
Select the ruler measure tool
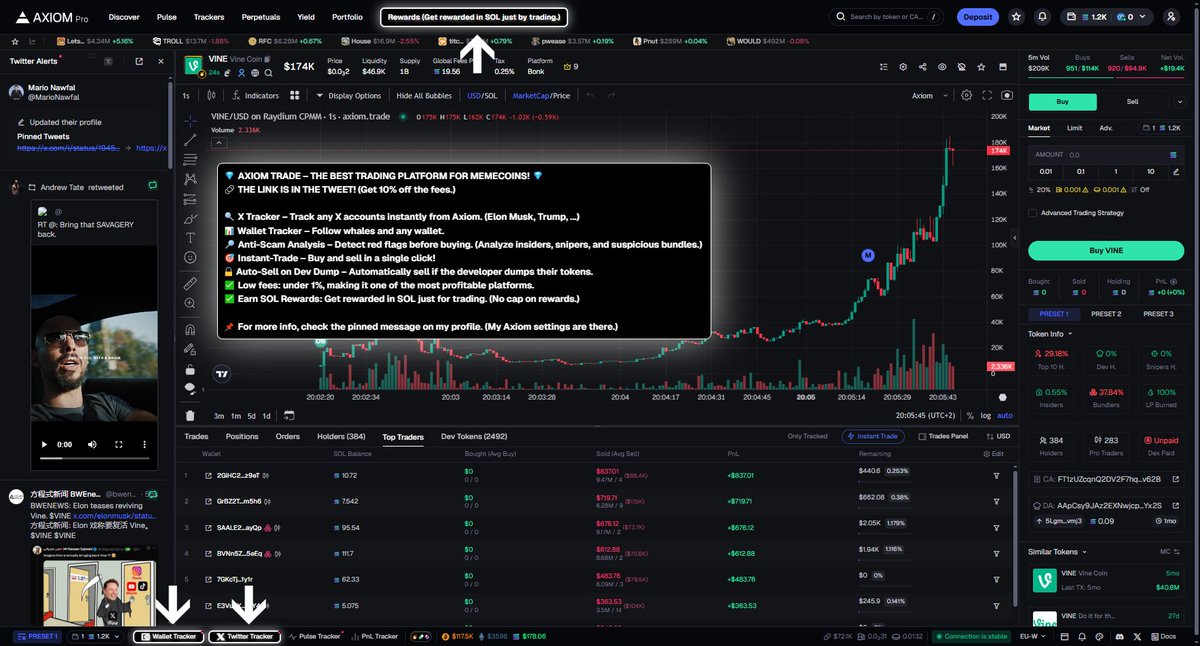[190, 284]
